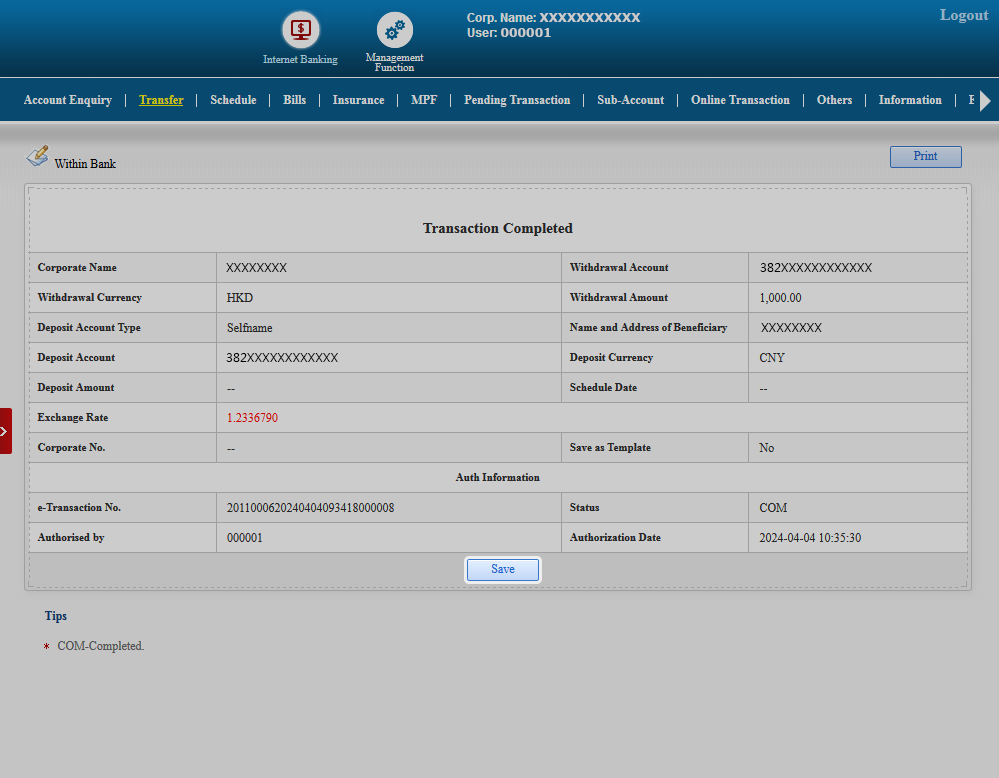Expand the red side panel arrow
This screenshot has height=778, width=999.
[x=5, y=431]
